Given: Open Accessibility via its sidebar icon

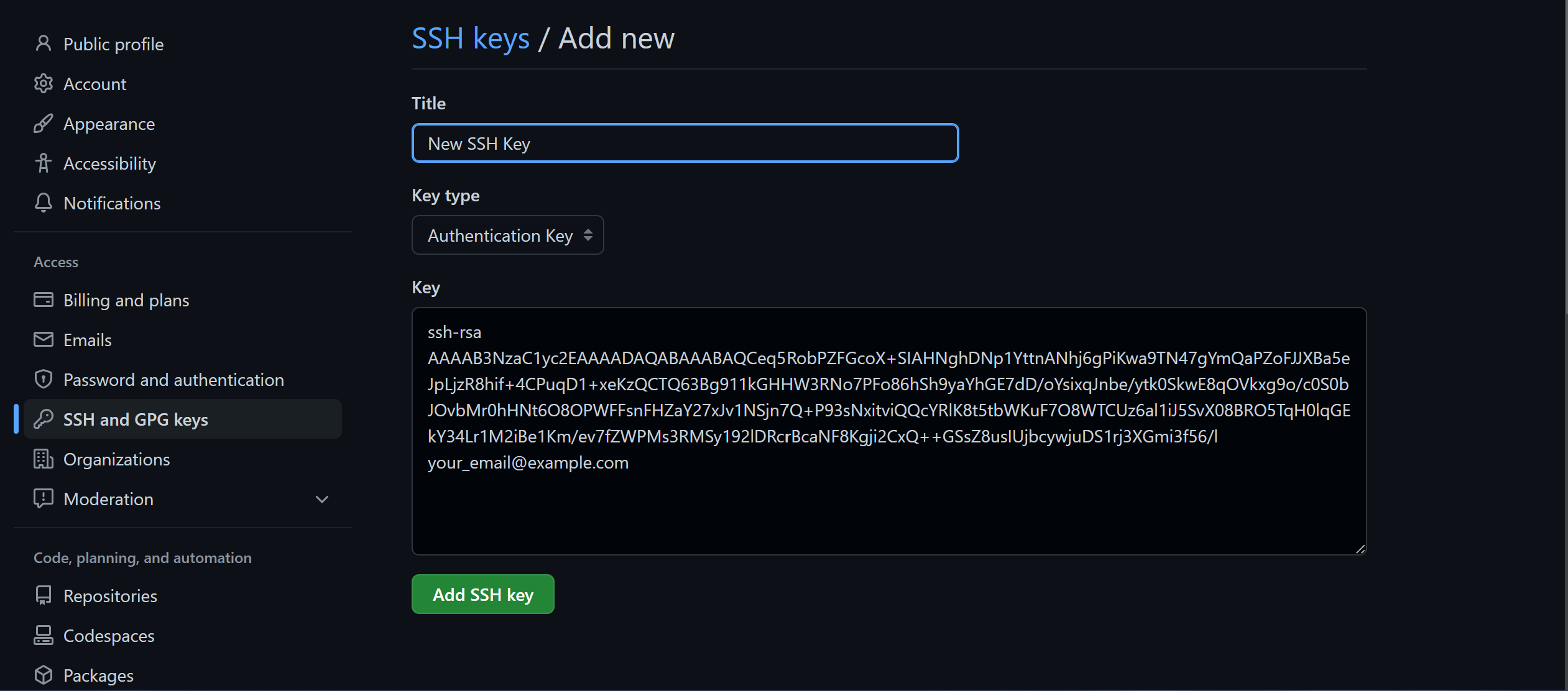Looking at the screenshot, I should tap(44, 163).
